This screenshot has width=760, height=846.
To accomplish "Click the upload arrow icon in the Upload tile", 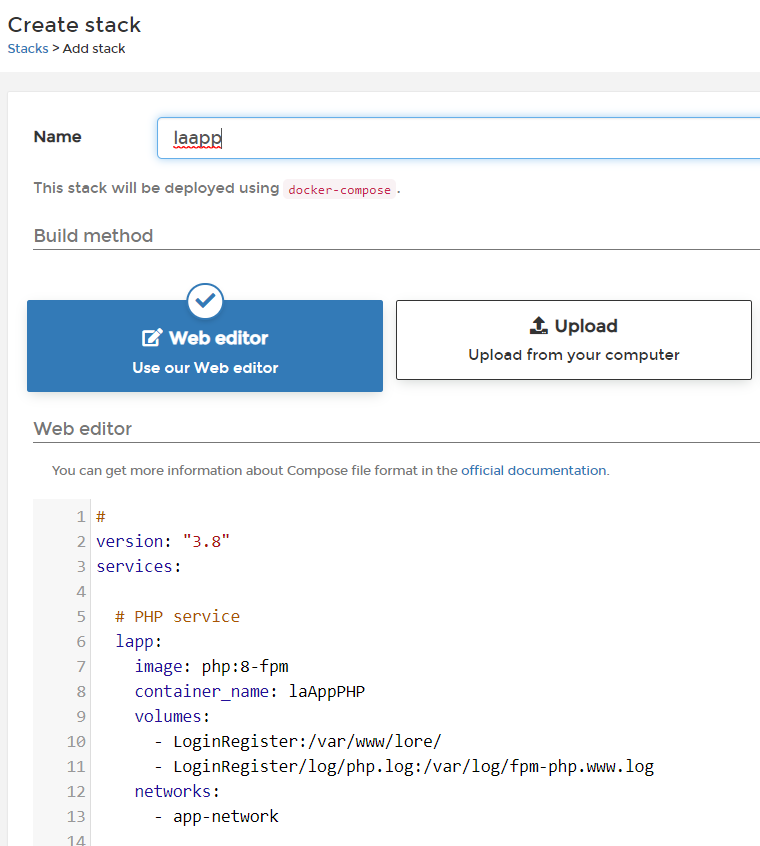I will [538, 326].
